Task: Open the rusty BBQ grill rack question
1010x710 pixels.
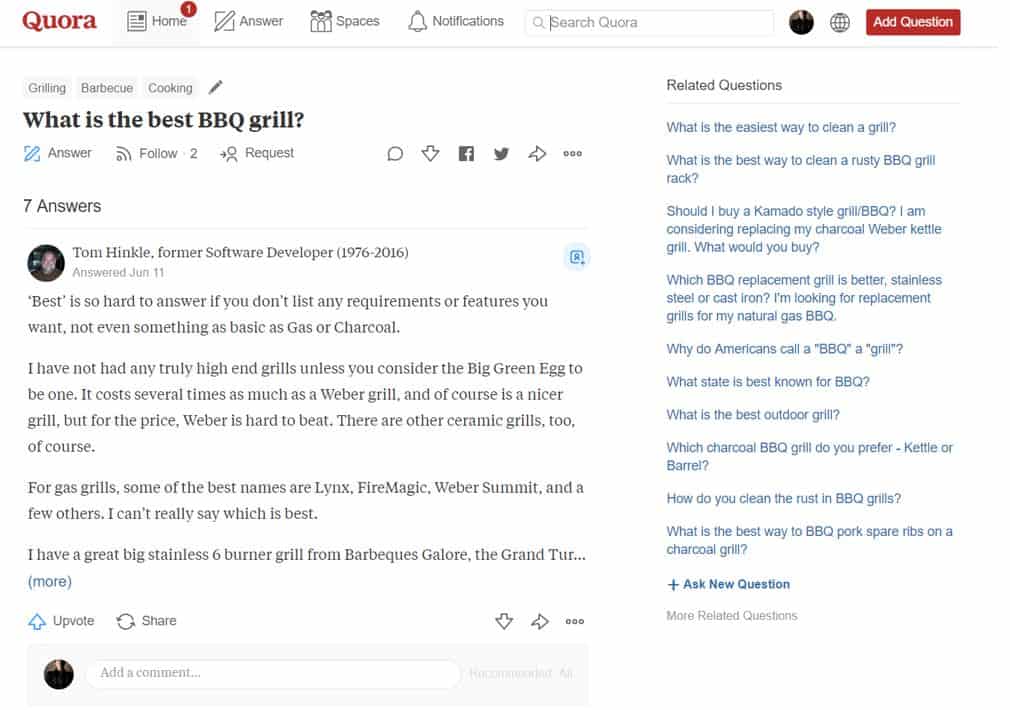Action: coord(801,169)
